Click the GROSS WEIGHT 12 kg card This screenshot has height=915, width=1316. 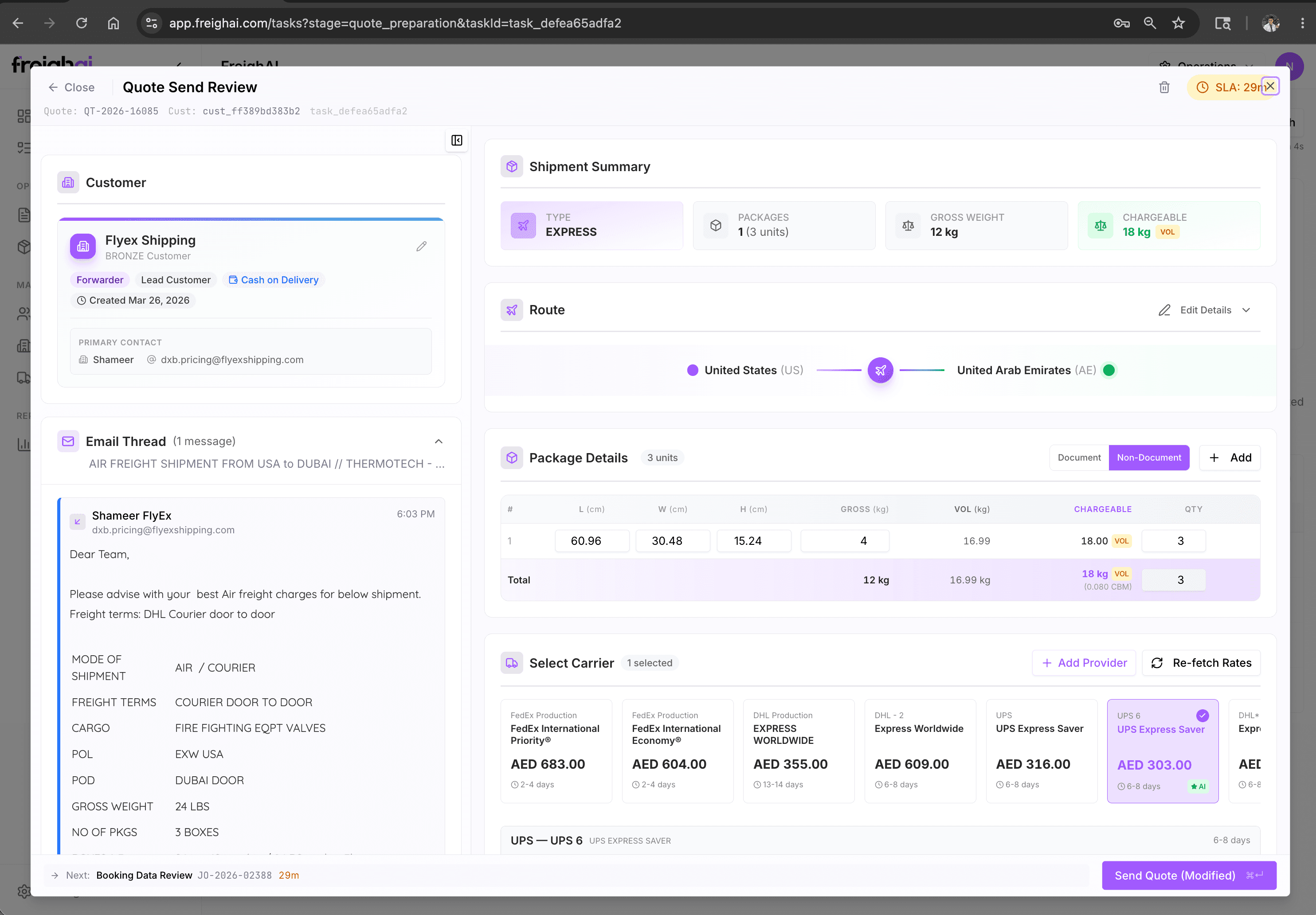coord(976,225)
